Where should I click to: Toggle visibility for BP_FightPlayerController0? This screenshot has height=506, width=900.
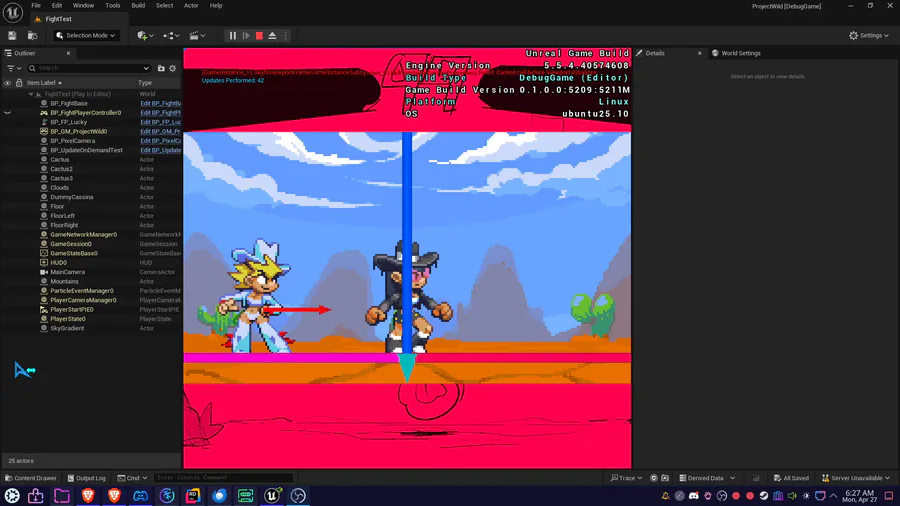tap(7, 113)
